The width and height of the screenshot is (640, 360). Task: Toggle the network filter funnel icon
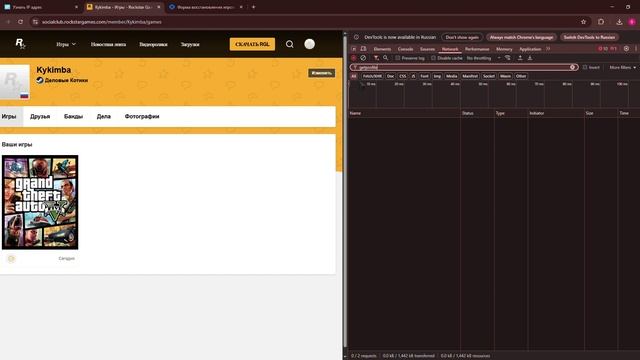pyautogui.click(x=376, y=58)
